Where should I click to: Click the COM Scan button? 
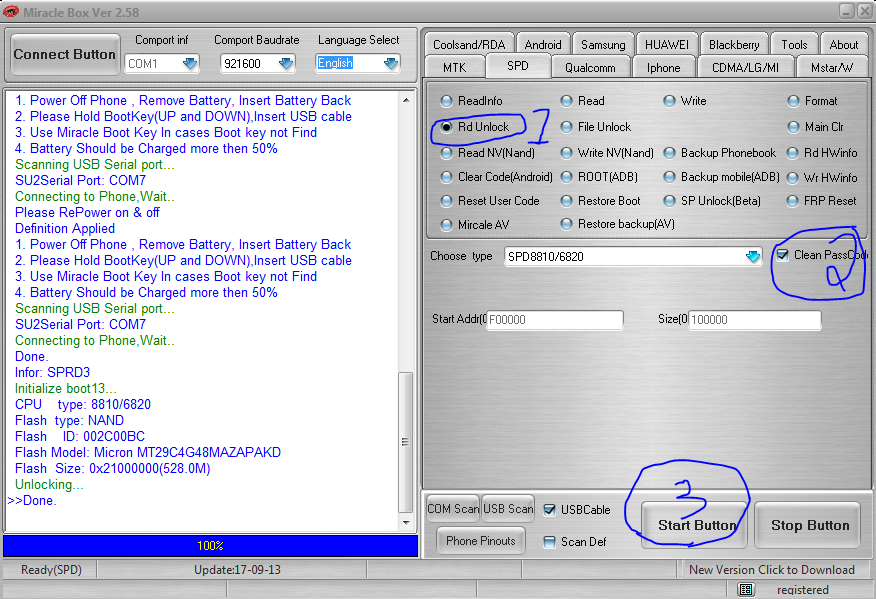(453, 509)
